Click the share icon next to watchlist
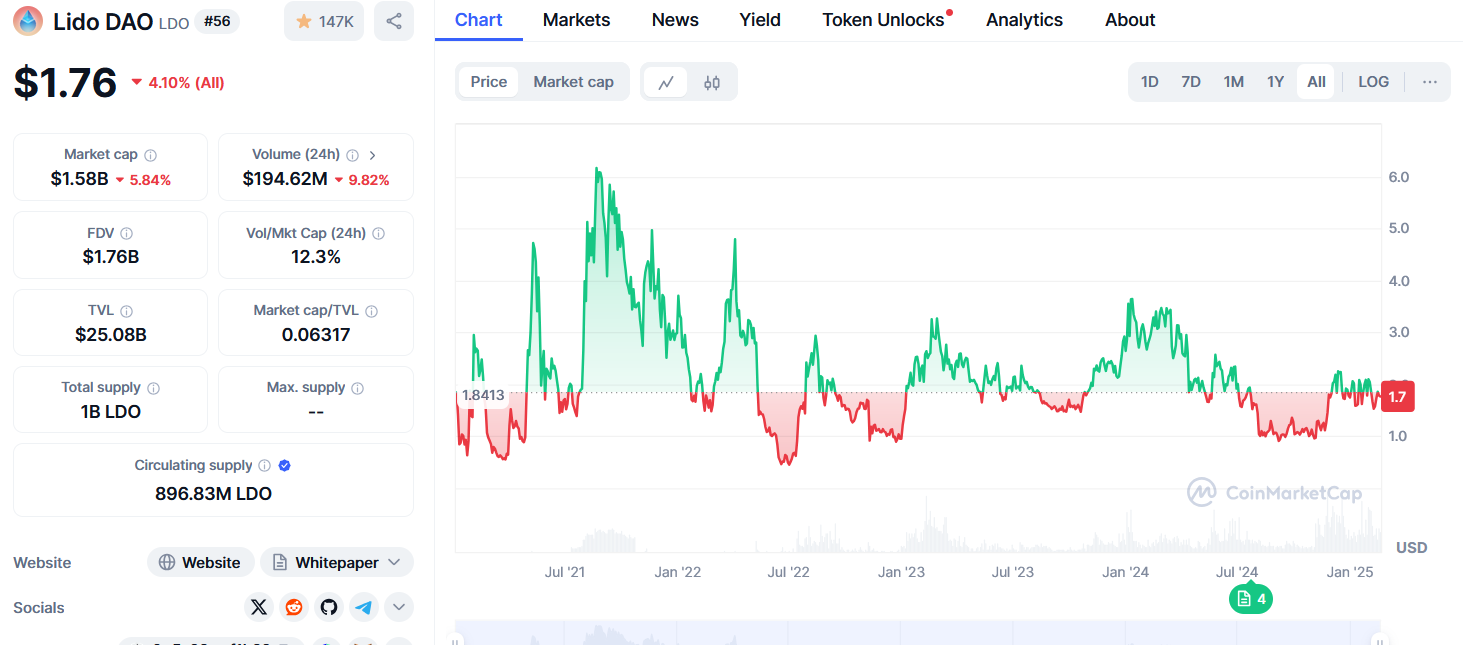The height and width of the screenshot is (645, 1463). pyautogui.click(x=394, y=21)
